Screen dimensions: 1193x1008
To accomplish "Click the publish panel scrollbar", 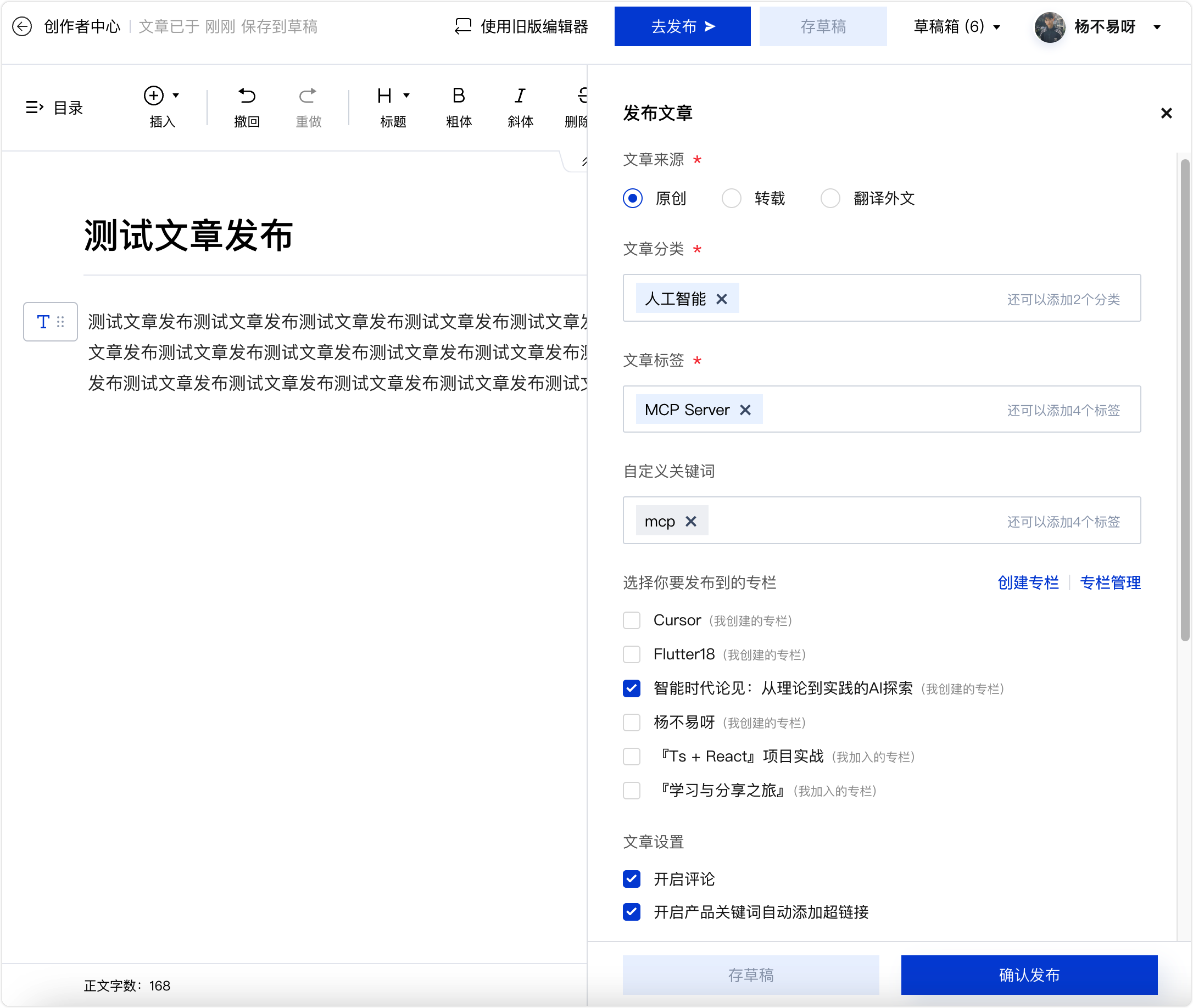I will 1185,400.
